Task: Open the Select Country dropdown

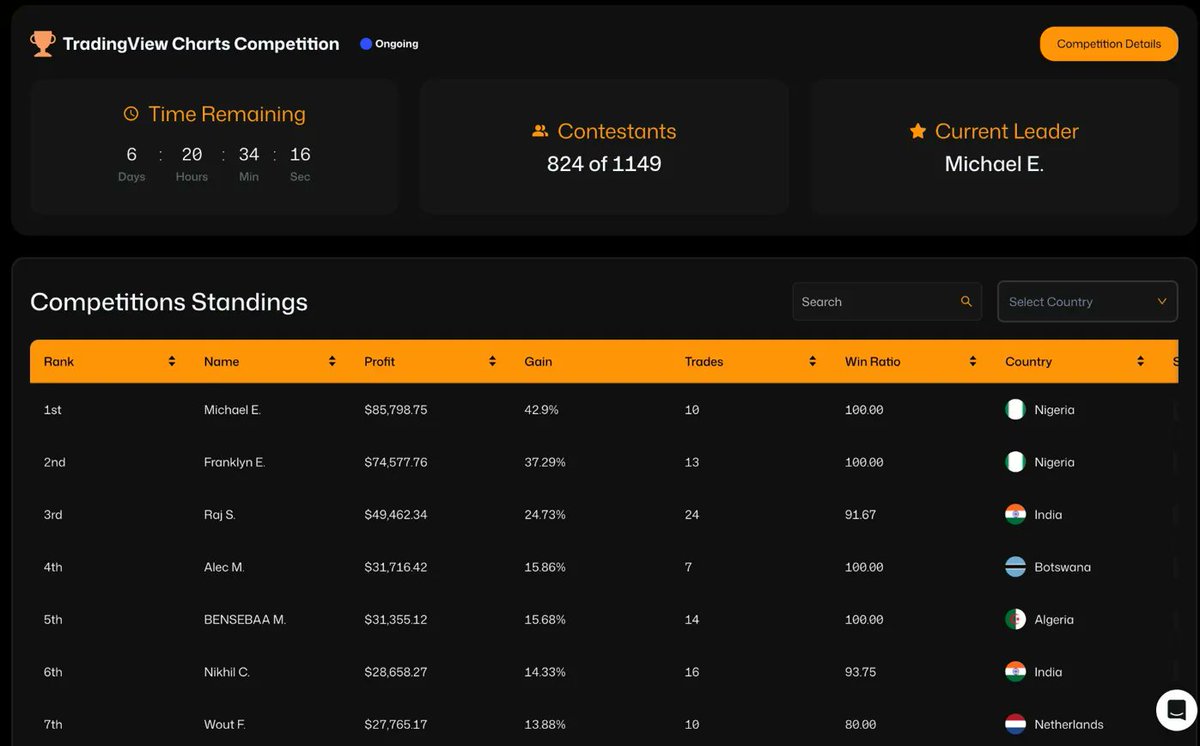Action: click(1087, 301)
